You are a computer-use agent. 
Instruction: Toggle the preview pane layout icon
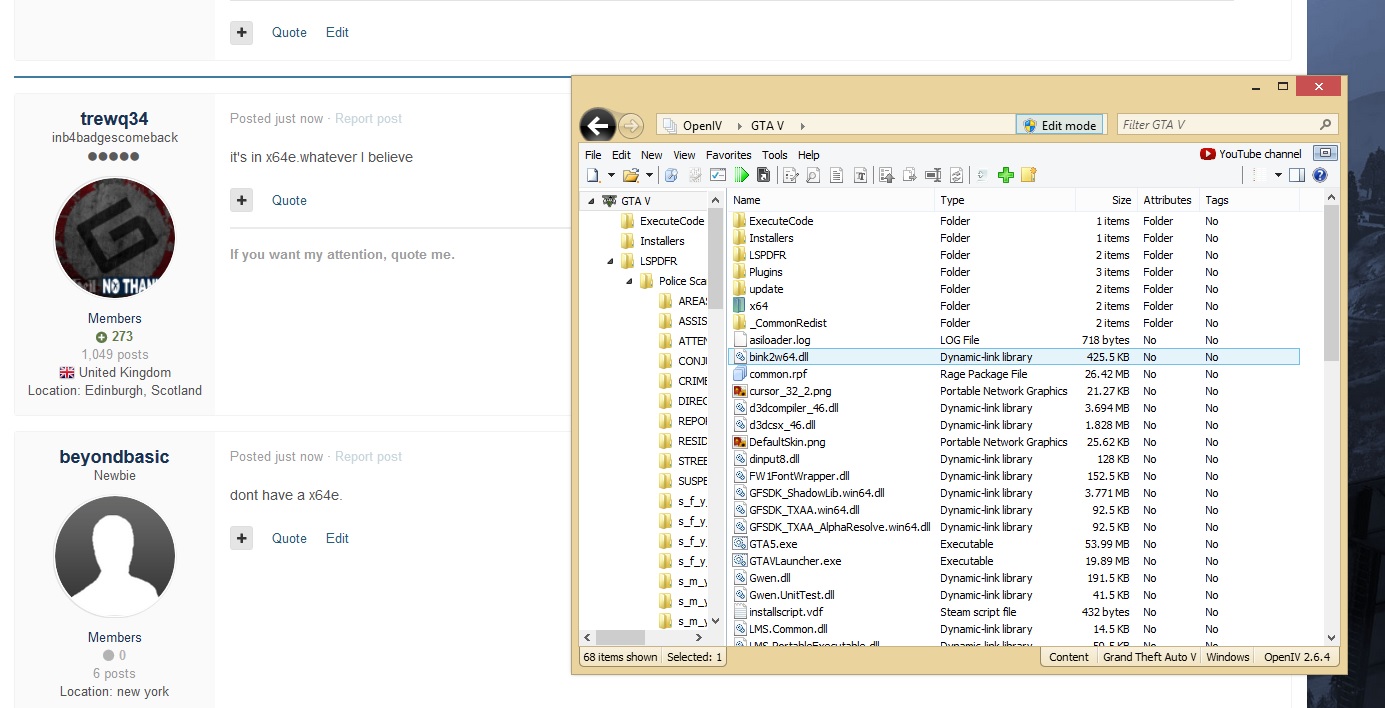click(x=1297, y=175)
